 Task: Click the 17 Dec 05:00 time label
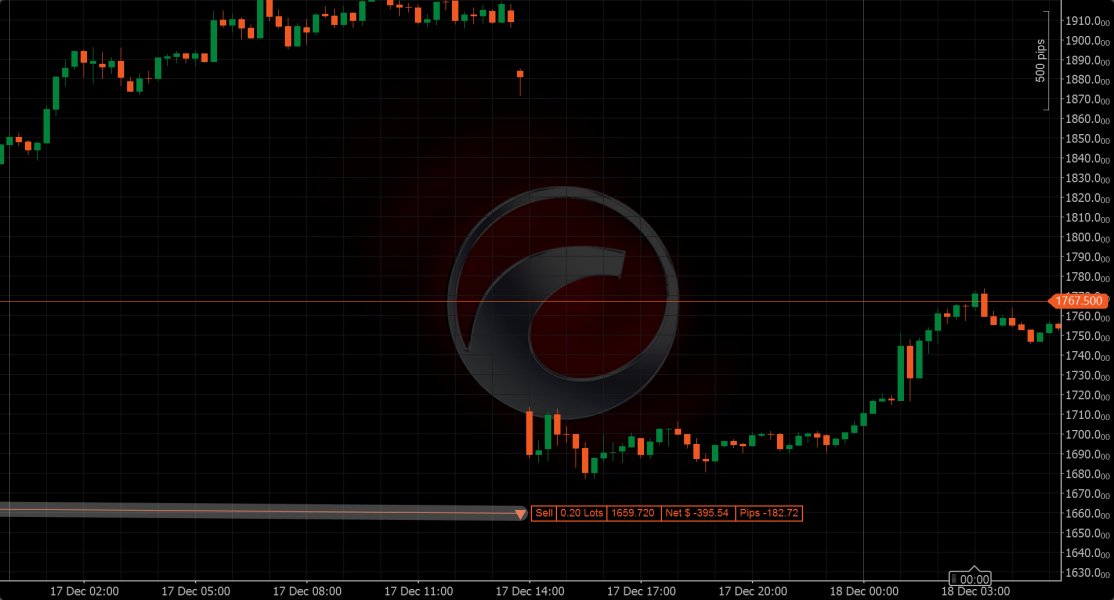point(196,591)
